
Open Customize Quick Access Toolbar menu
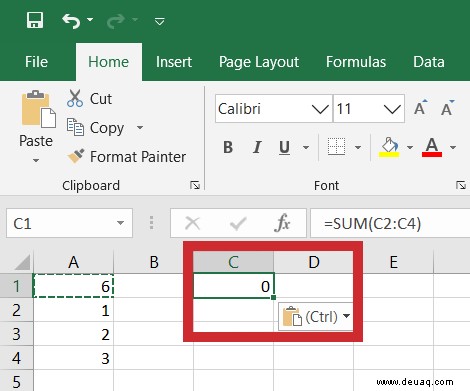tap(160, 22)
